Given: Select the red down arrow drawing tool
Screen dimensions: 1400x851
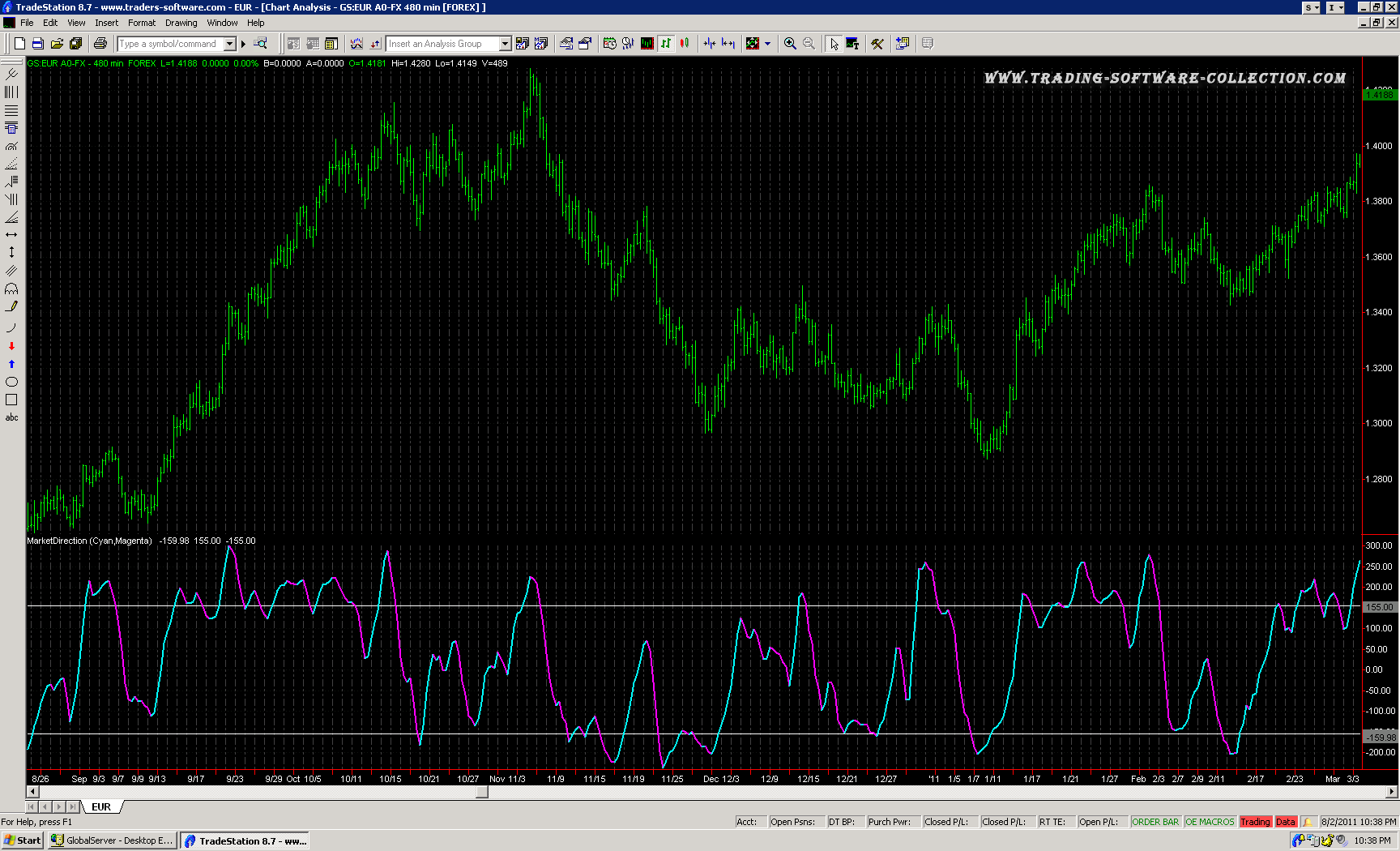Looking at the screenshot, I should coord(11,346).
